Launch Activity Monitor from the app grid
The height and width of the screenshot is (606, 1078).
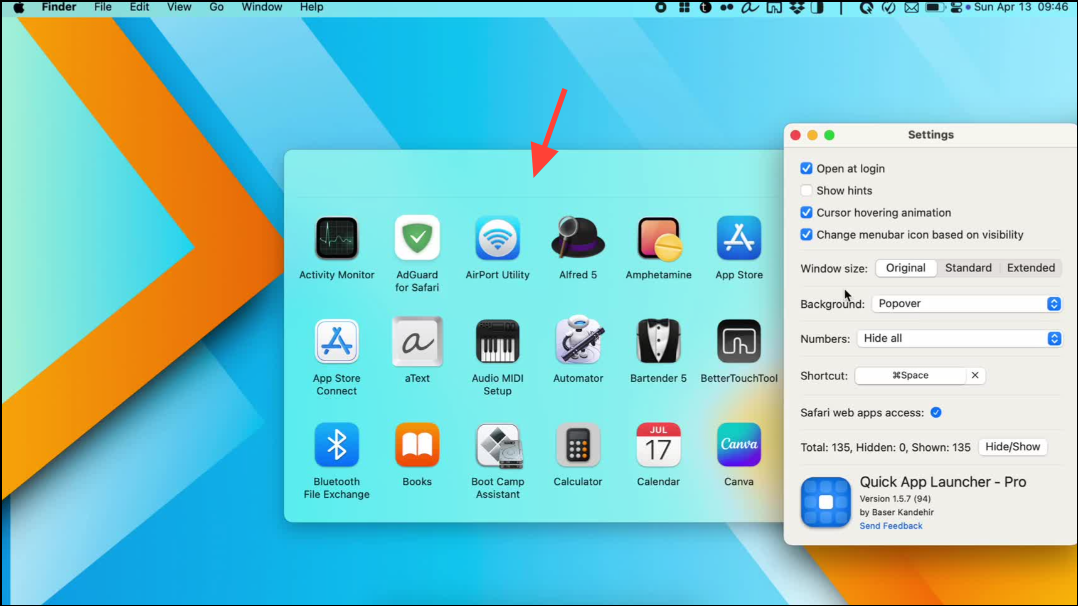tap(337, 238)
